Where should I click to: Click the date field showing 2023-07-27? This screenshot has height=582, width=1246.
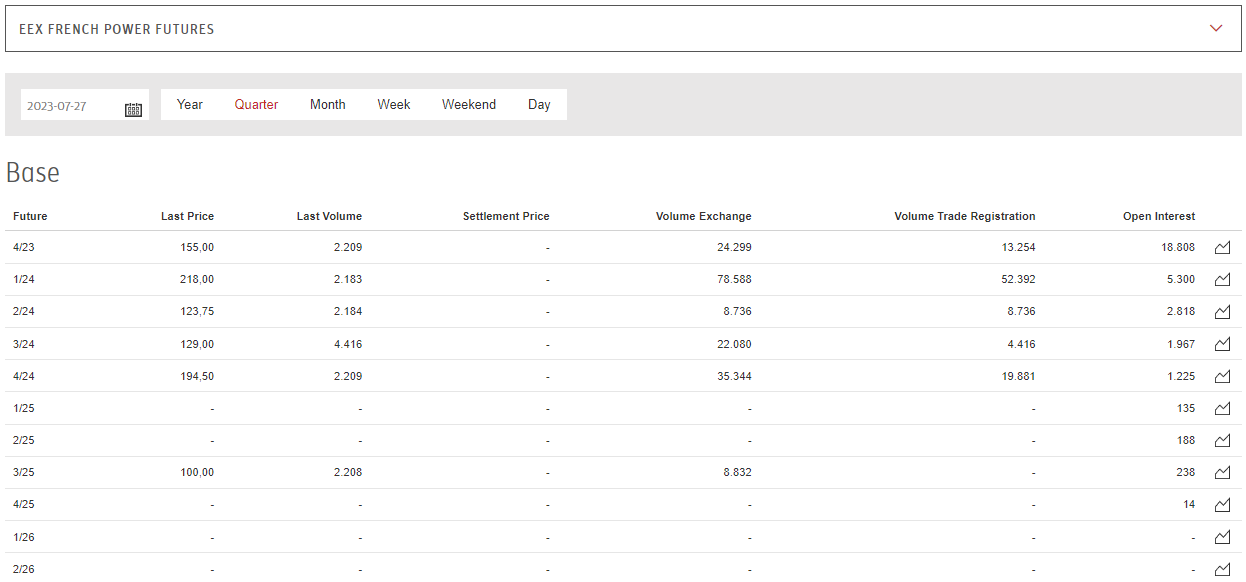pyautogui.click(x=85, y=105)
